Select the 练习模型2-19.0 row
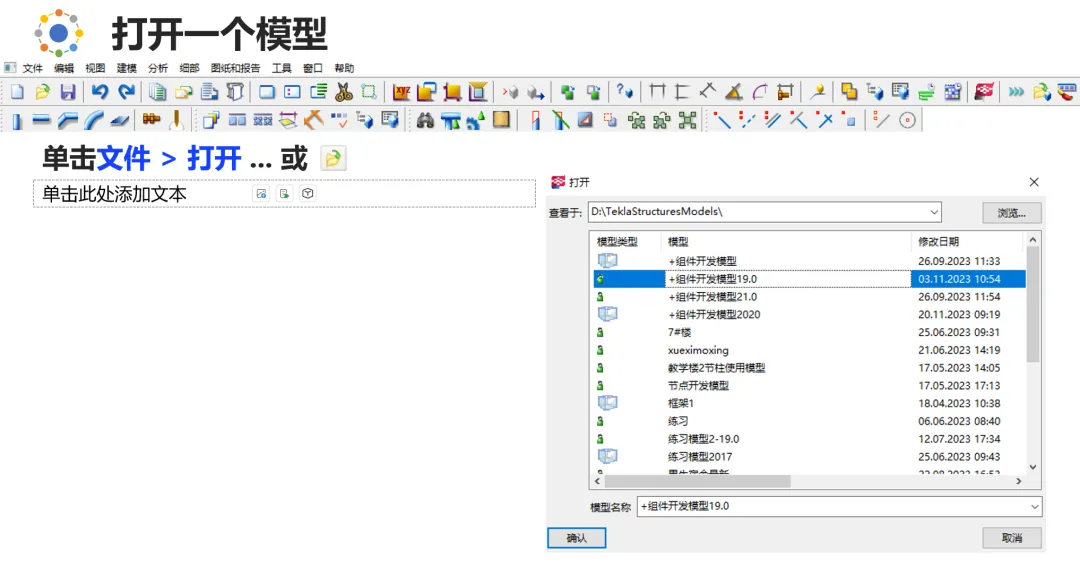 [809, 439]
